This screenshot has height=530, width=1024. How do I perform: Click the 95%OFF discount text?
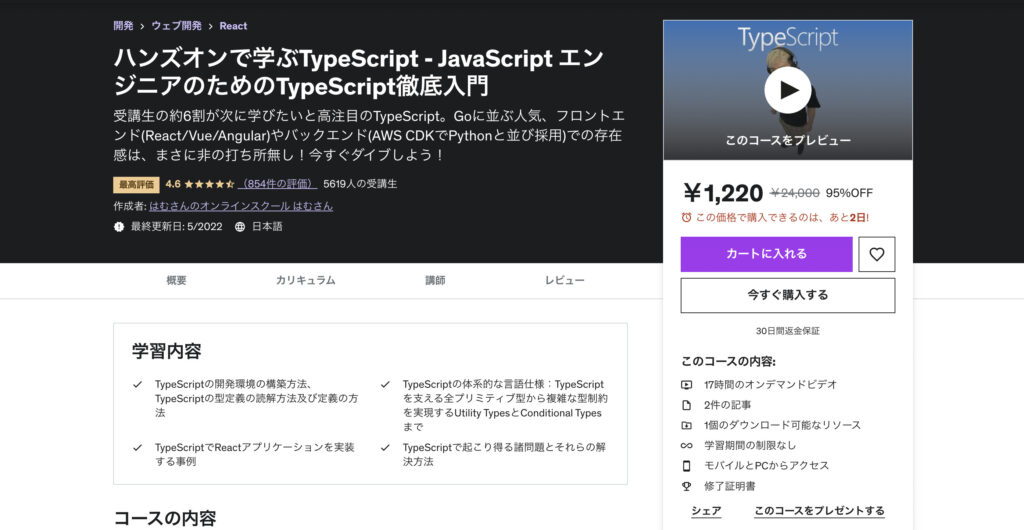[850, 193]
